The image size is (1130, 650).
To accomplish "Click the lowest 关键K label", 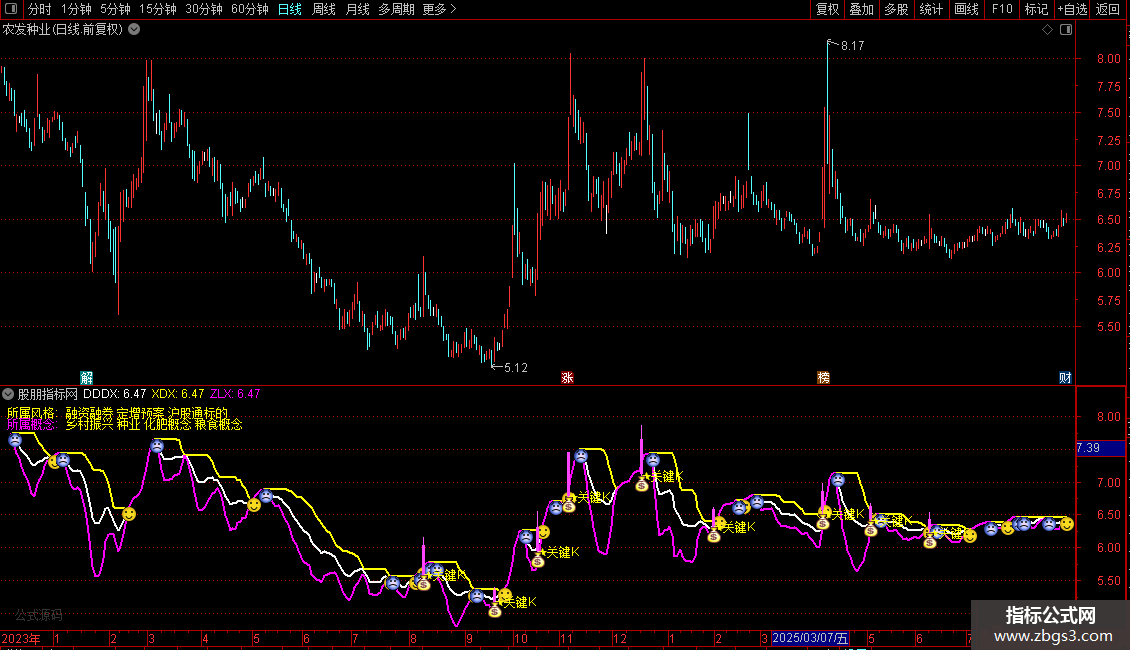I will click(x=520, y=602).
